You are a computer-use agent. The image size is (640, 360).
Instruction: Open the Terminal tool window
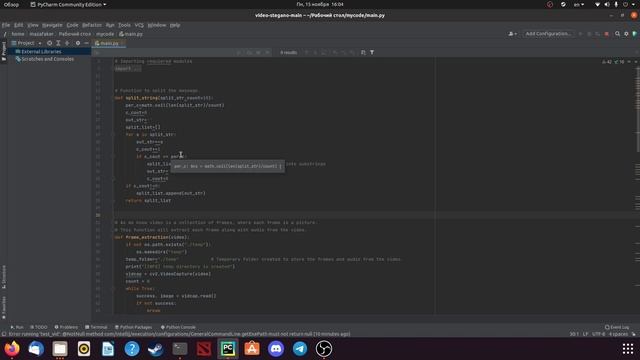click(96, 327)
